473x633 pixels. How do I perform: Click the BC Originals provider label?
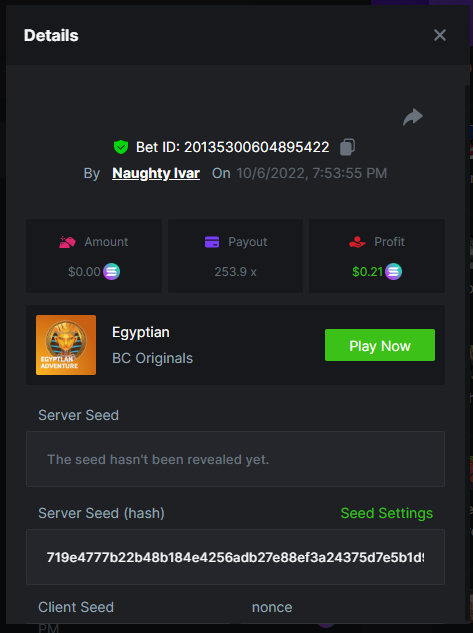tap(153, 358)
